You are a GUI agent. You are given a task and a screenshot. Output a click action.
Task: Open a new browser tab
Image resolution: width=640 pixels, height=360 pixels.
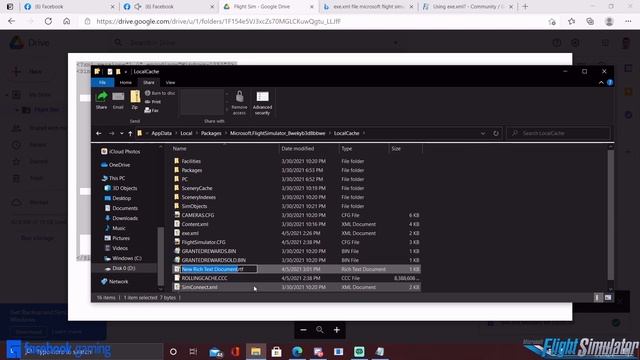tap(525, 7)
